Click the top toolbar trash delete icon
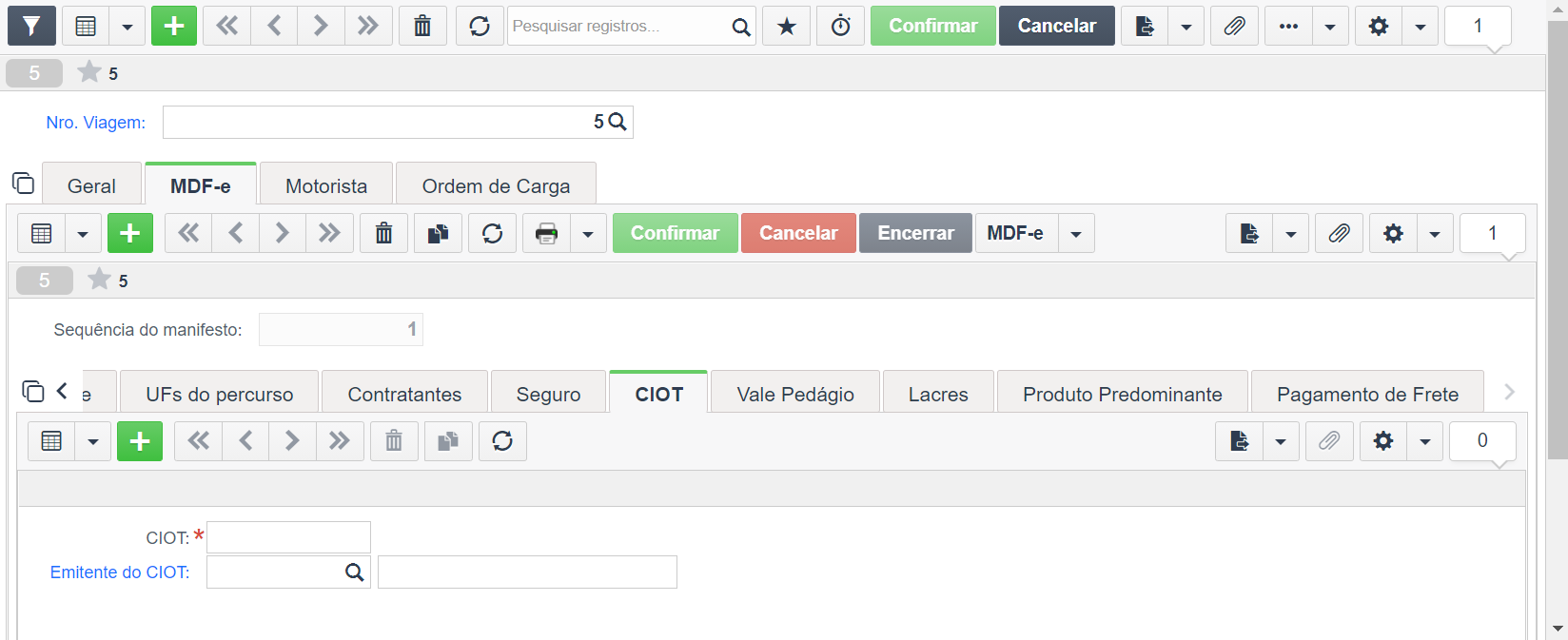 coord(422,26)
